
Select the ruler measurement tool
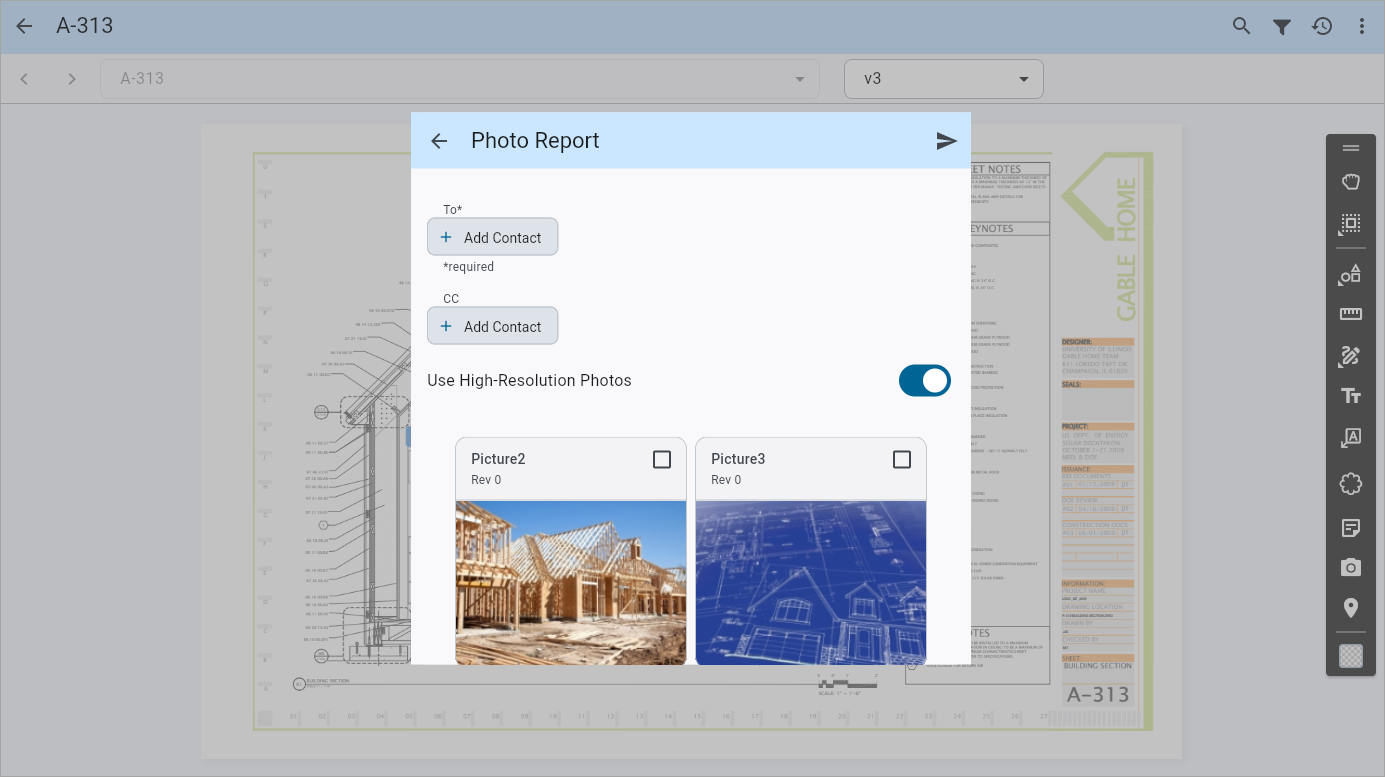point(1351,314)
